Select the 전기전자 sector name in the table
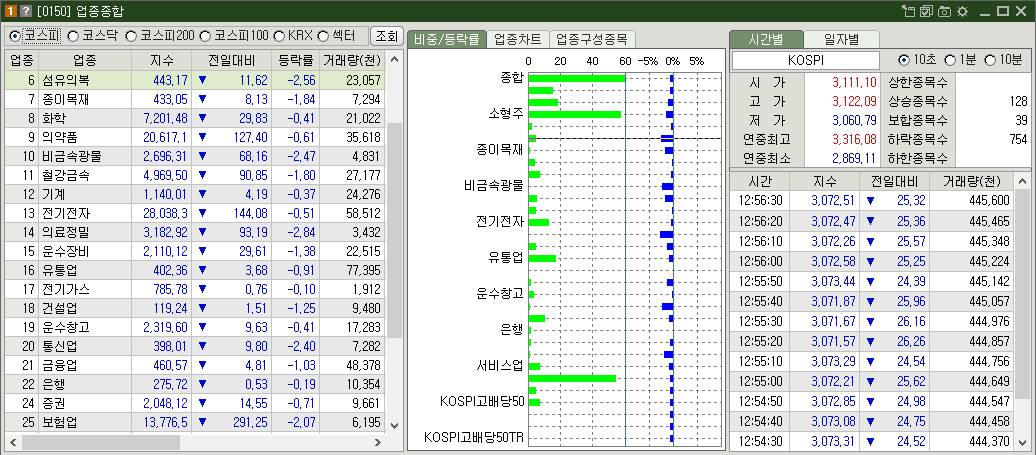This screenshot has width=1036, height=455. point(63,213)
